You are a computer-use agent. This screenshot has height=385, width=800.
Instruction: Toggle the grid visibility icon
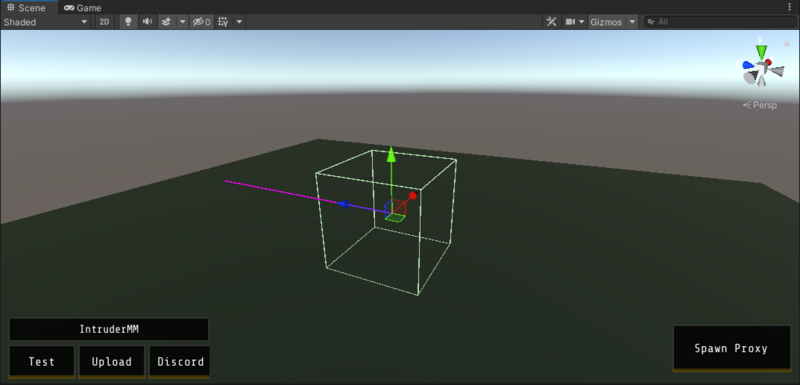click(223, 22)
